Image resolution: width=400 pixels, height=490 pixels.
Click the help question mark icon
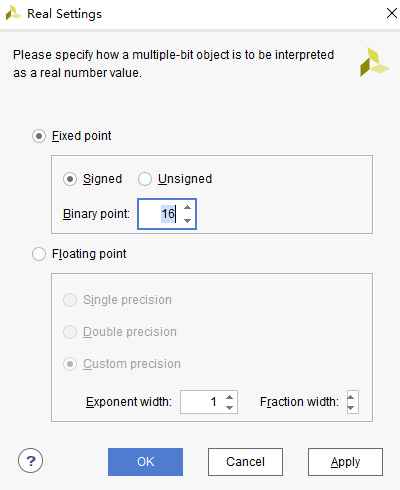click(x=30, y=461)
